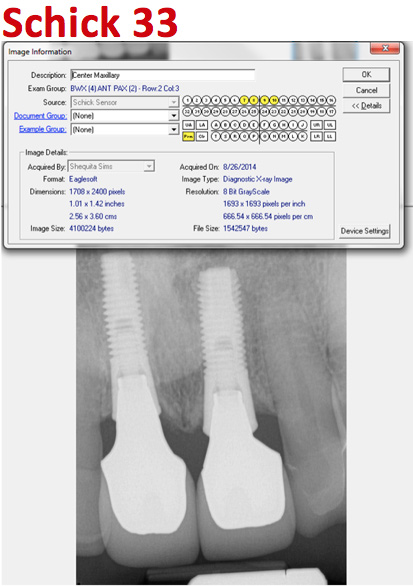This screenshot has height=586, width=413.
Task: Click the Eaglesoft format value
Action: [83, 179]
